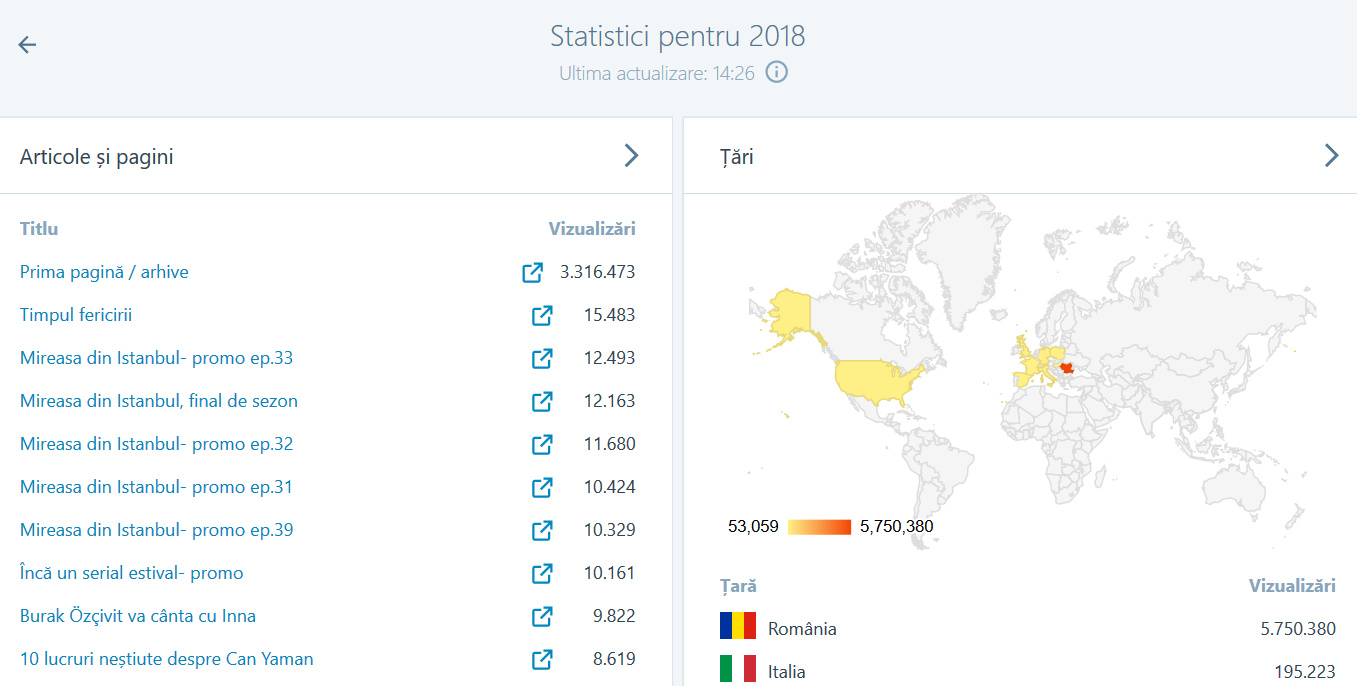1357x686 pixels.
Task: Select the Italia country row
Action: (786, 671)
